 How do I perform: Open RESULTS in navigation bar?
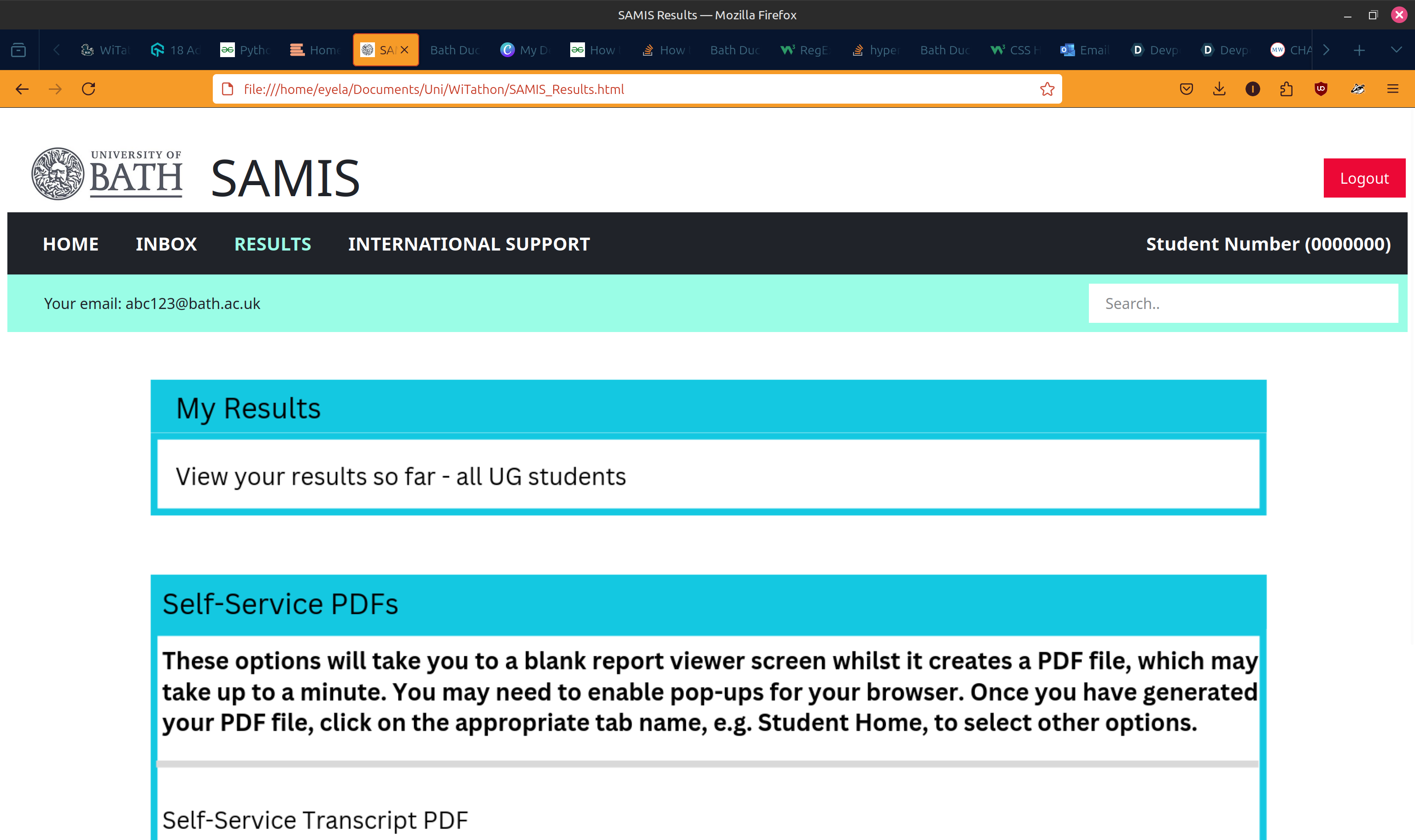[272, 244]
